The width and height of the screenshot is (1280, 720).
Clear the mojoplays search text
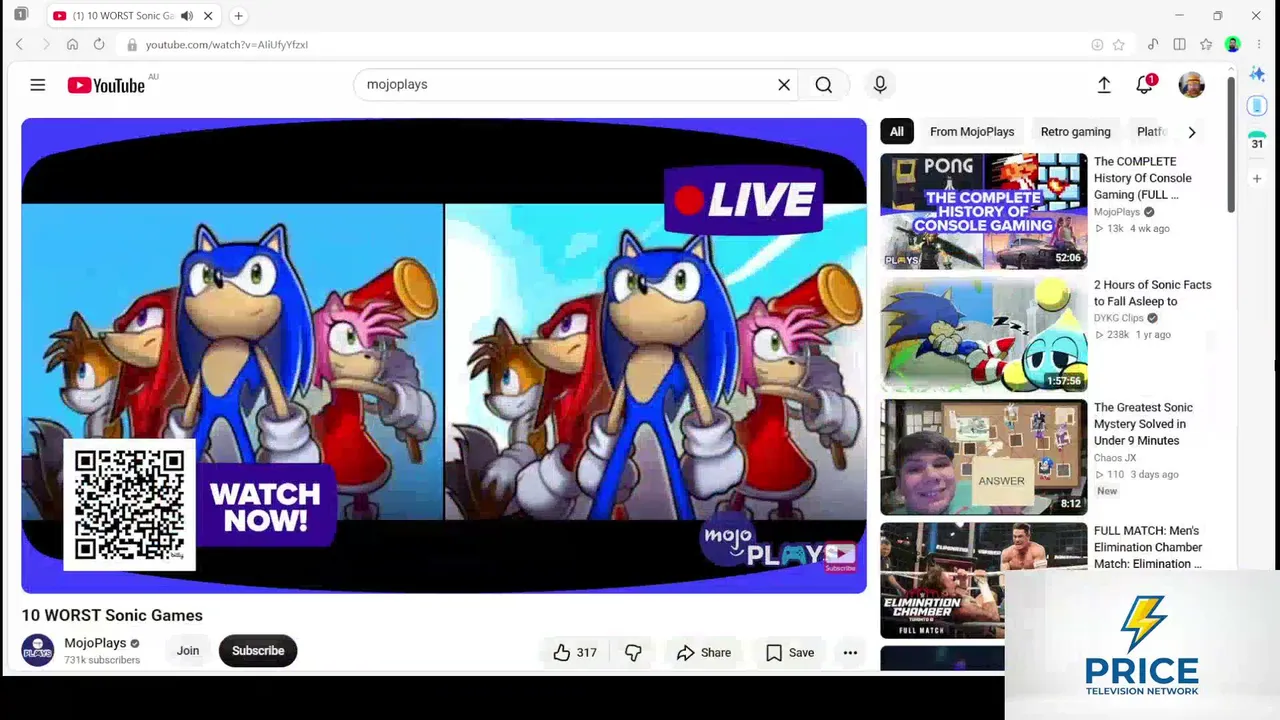(x=784, y=85)
